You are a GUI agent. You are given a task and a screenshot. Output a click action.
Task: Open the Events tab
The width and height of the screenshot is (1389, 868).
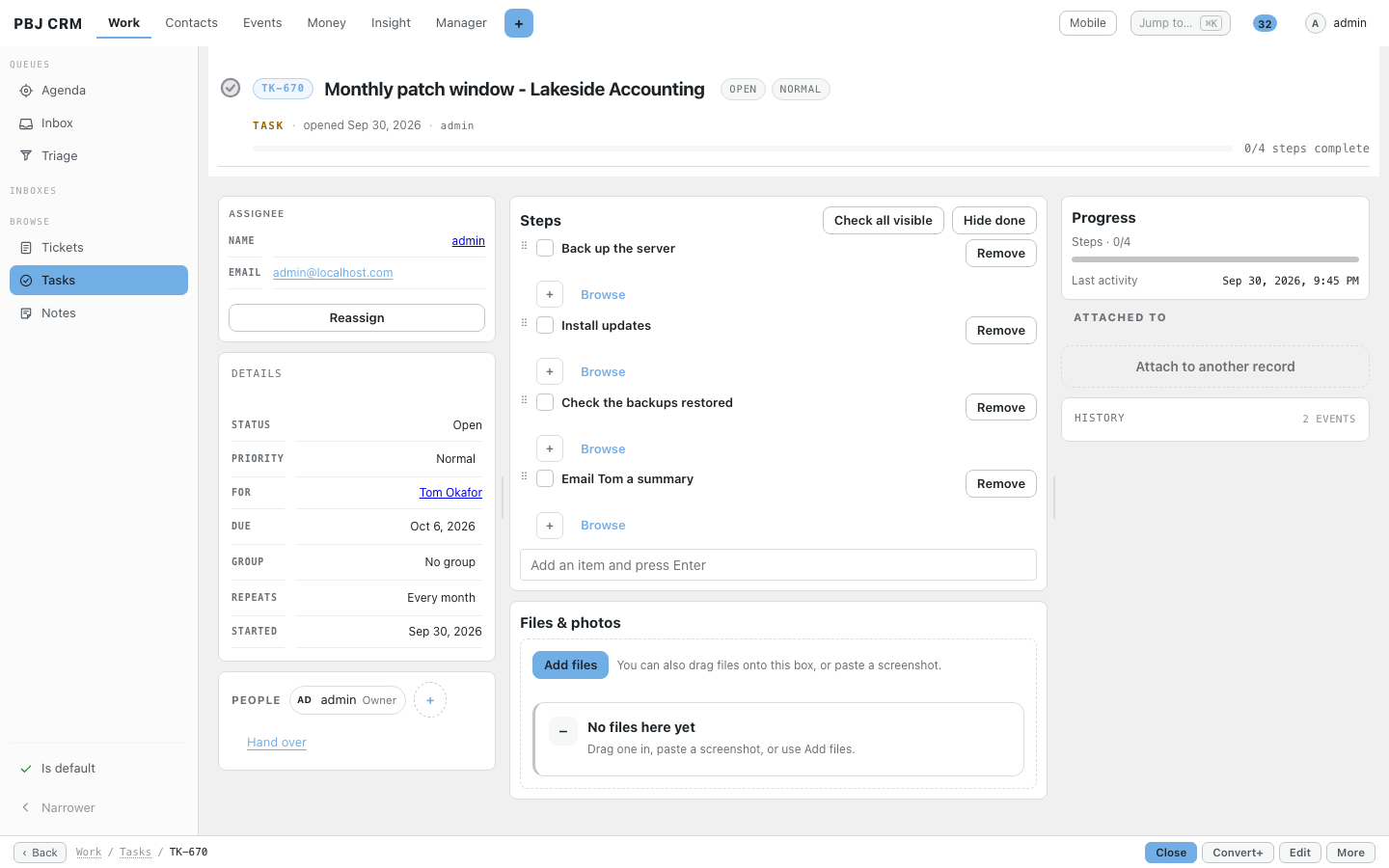262,22
